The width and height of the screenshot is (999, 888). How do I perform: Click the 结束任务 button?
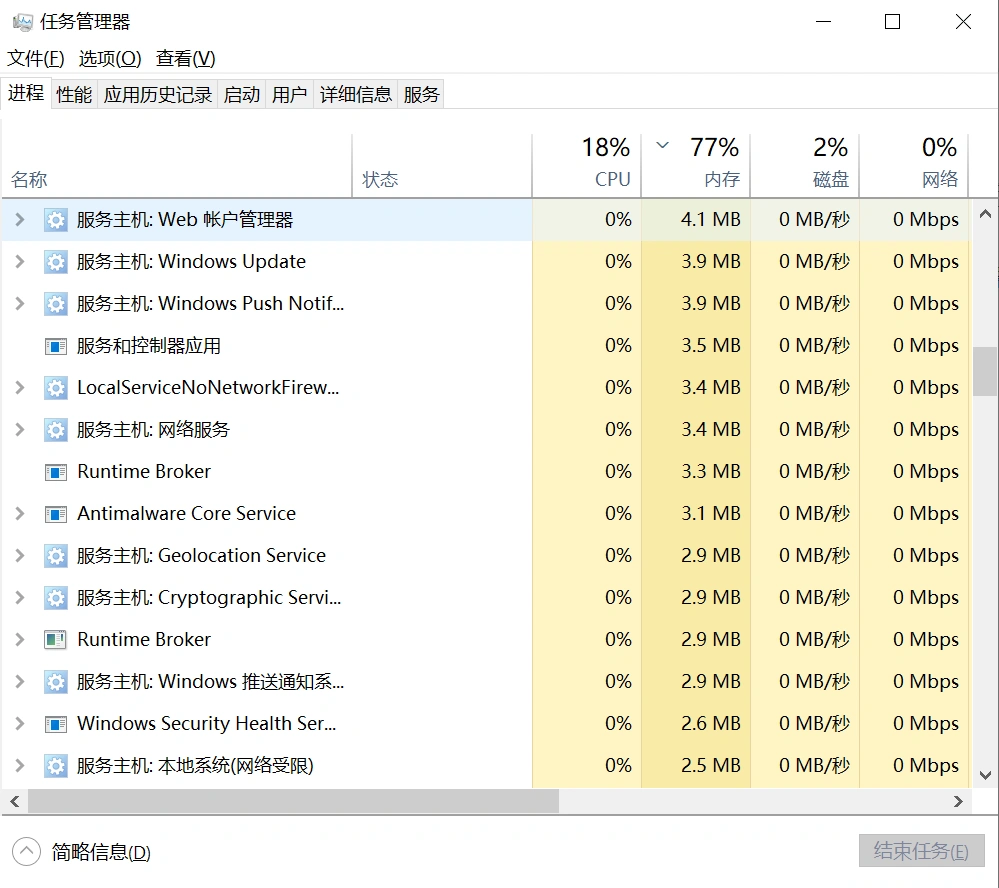921,852
